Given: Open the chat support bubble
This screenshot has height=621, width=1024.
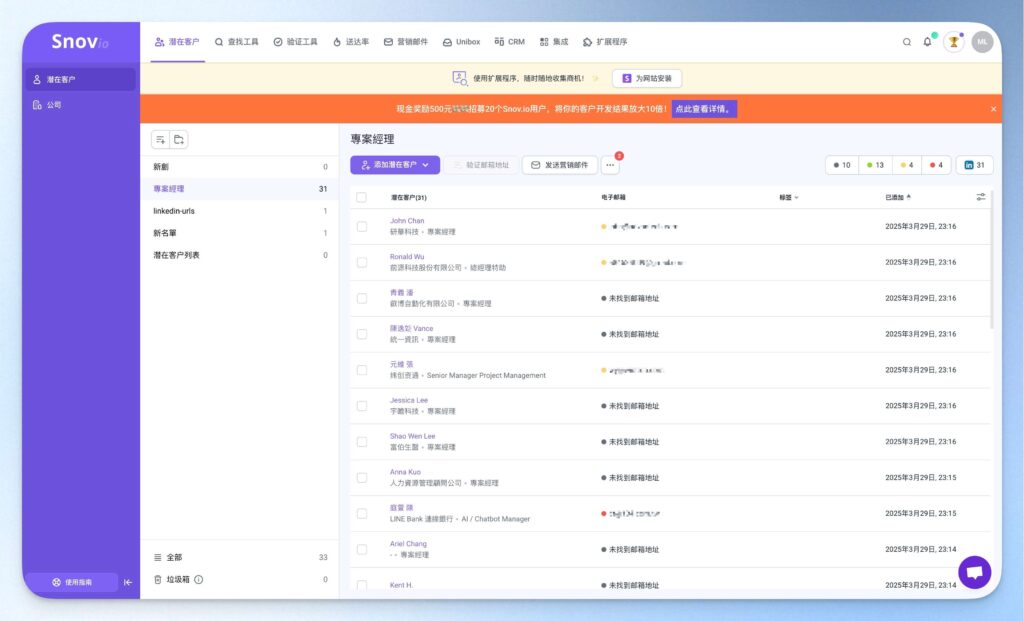Looking at the screenshot, I should click(x=974, y=572).
